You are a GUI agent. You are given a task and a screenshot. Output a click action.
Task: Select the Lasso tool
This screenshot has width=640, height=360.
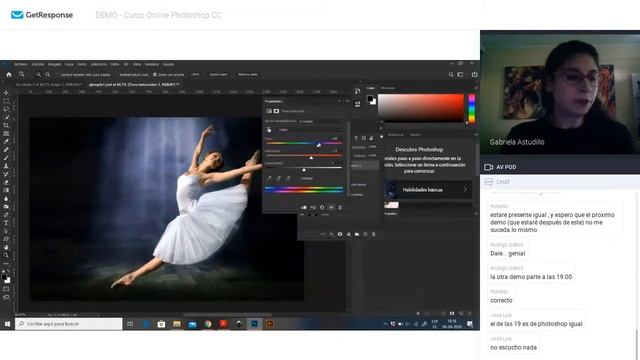[x=6, y=109]
